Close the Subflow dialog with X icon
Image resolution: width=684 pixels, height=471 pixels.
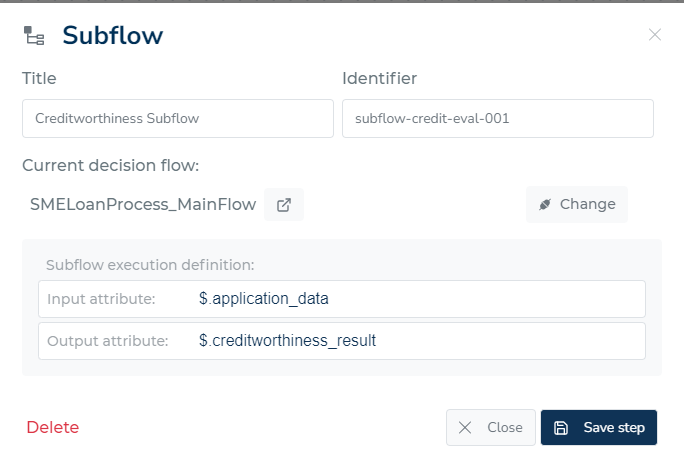tap(654, 35)
